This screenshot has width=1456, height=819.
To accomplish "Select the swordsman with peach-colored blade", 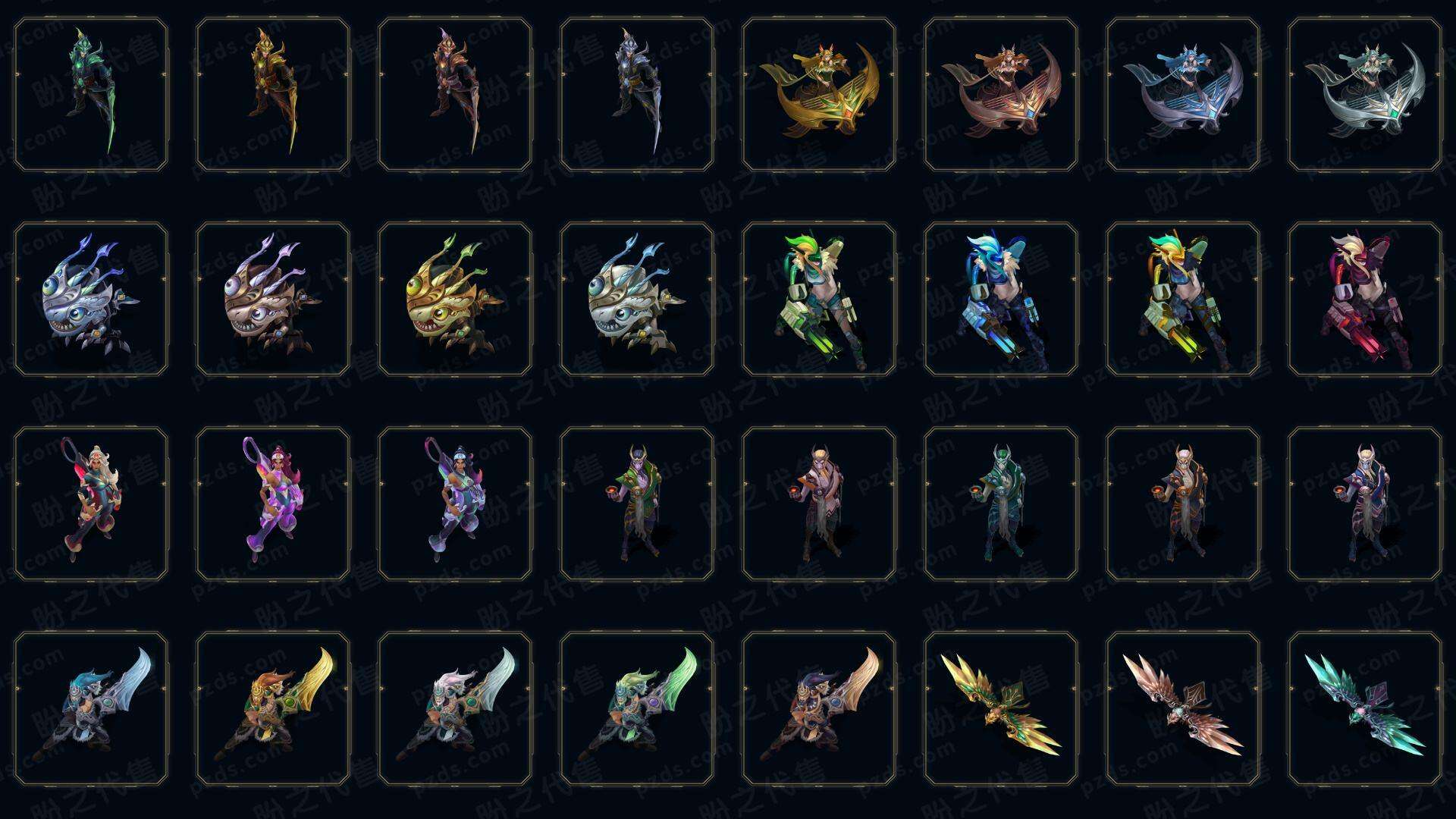I will click(x=819, y=708).
